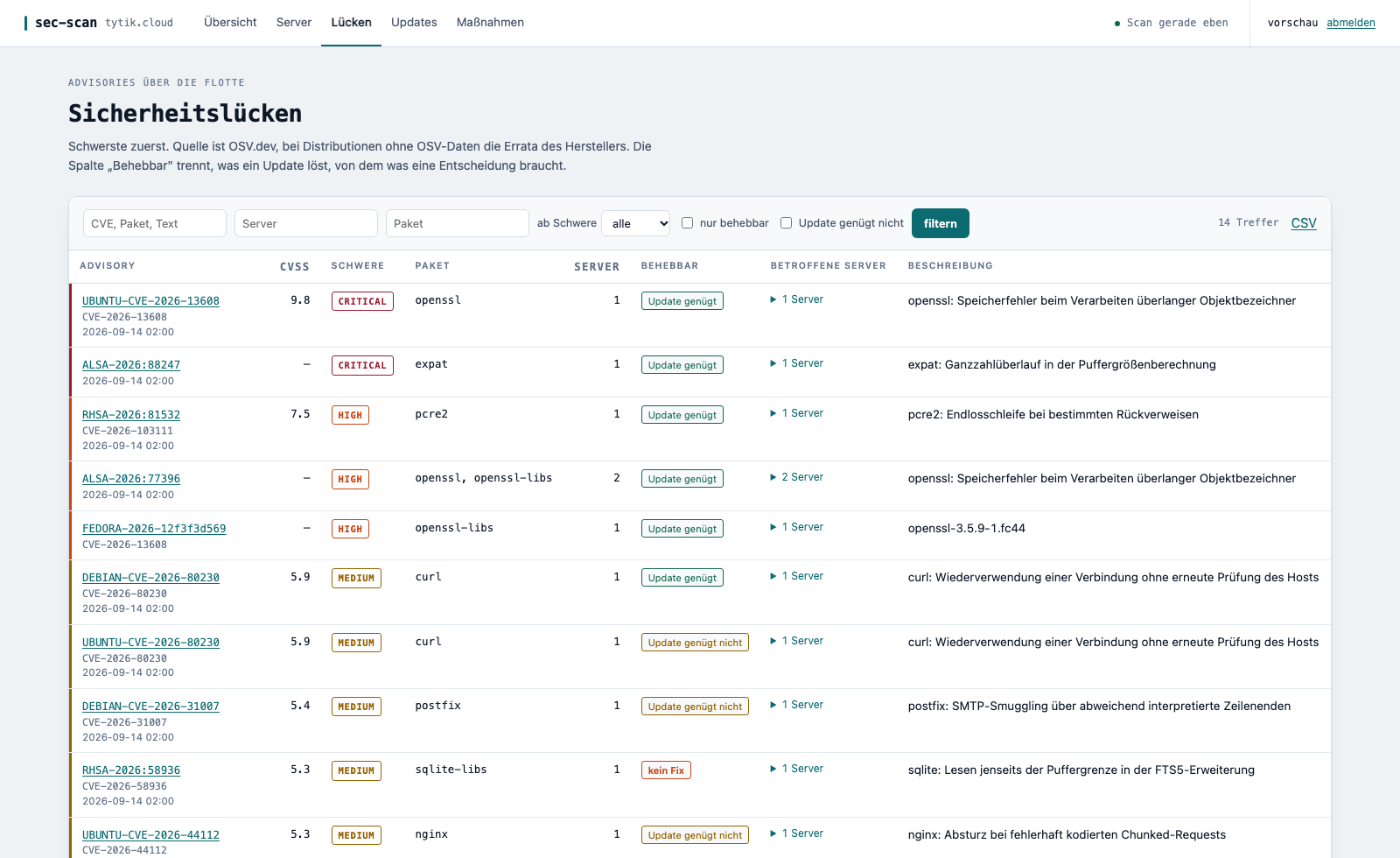The width and height of the screenshot is (1400, 858).
Task: Click the HIGH badge in the pcre2 row
Action: (350, 415)
